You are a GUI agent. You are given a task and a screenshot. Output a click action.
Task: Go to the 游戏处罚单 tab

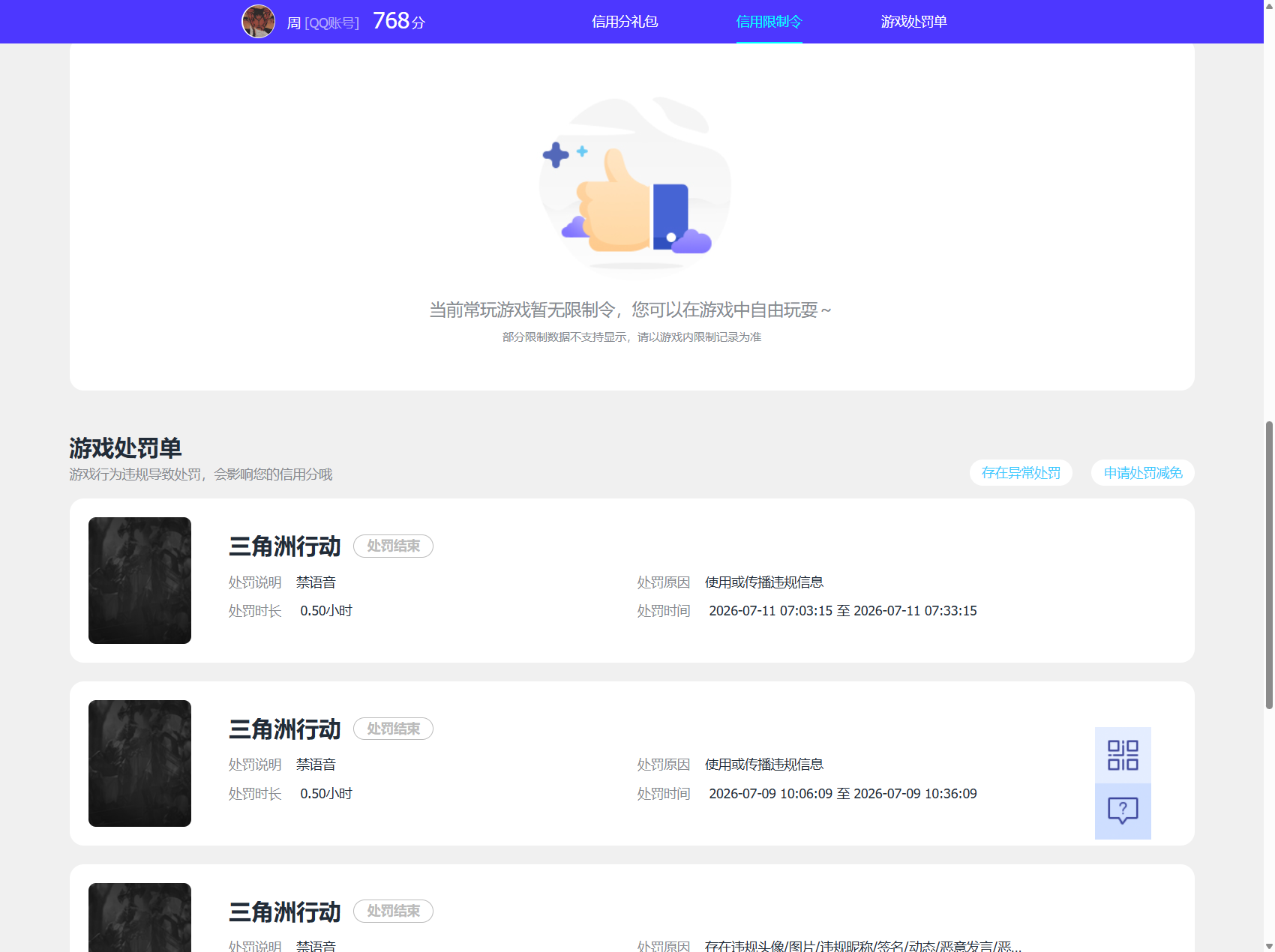click(x=913, y=22)
